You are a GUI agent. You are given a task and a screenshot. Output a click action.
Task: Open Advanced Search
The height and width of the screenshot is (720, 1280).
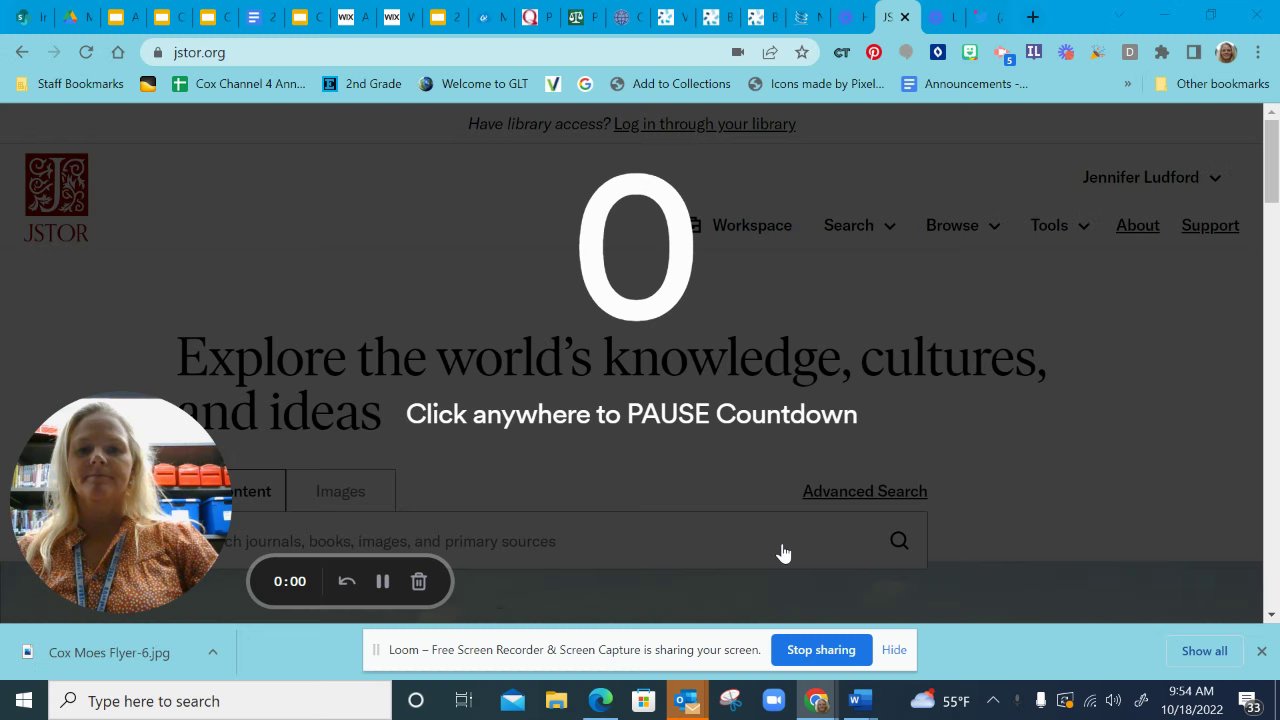tap(865, 491)
